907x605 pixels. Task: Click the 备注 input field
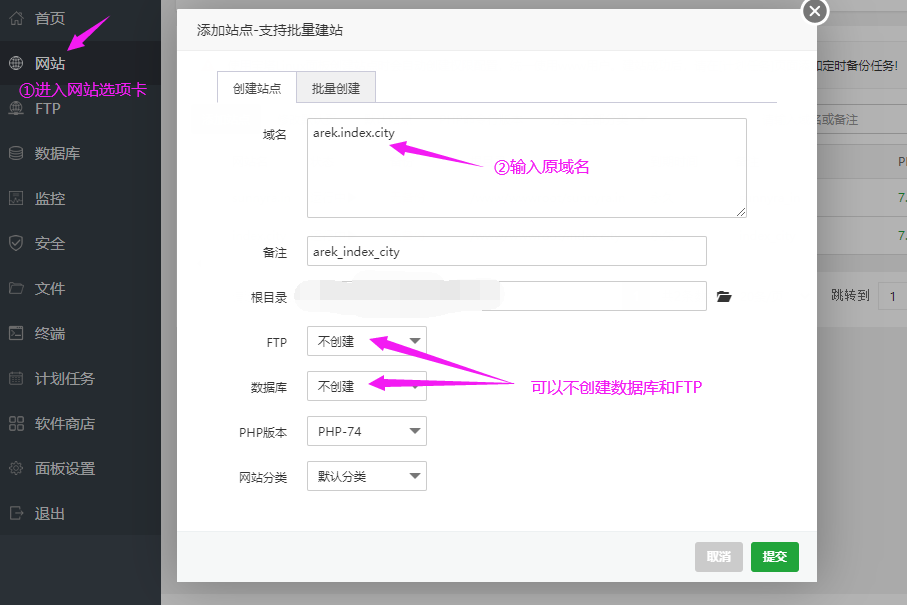pos(507,251)
